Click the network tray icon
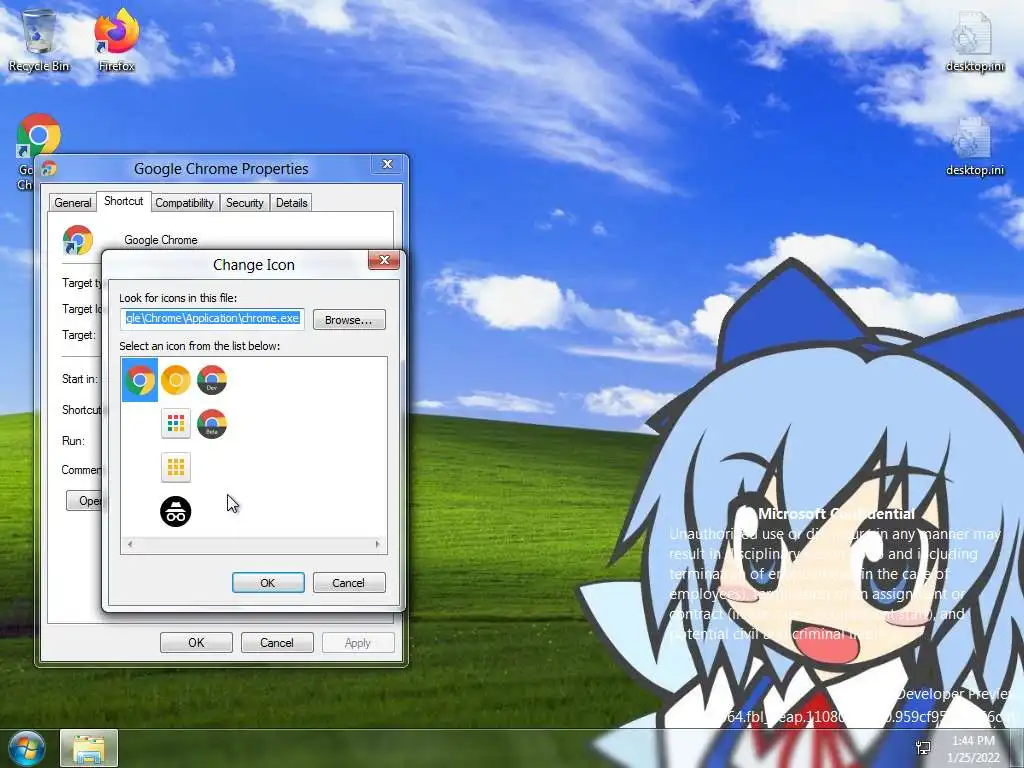The width and height of the screenshot is (1024, 768). pyautogui.click(x=923, y=748)
